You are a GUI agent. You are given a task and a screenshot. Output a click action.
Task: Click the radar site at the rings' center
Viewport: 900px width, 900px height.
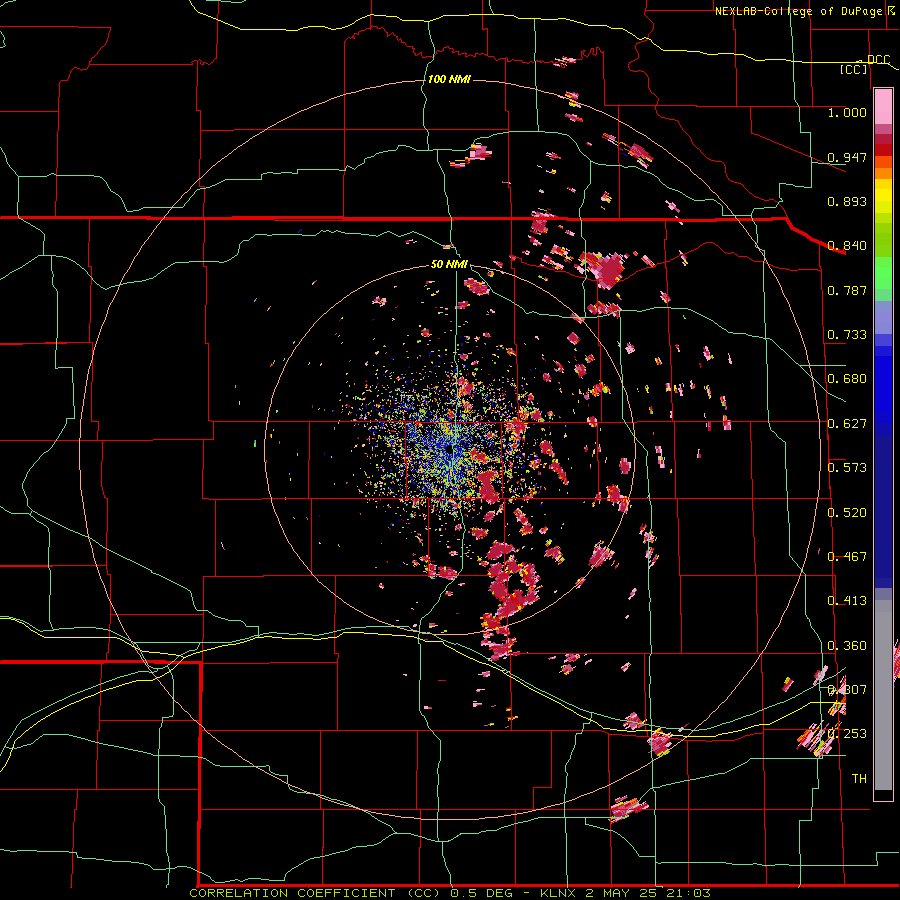pos(450,449)
